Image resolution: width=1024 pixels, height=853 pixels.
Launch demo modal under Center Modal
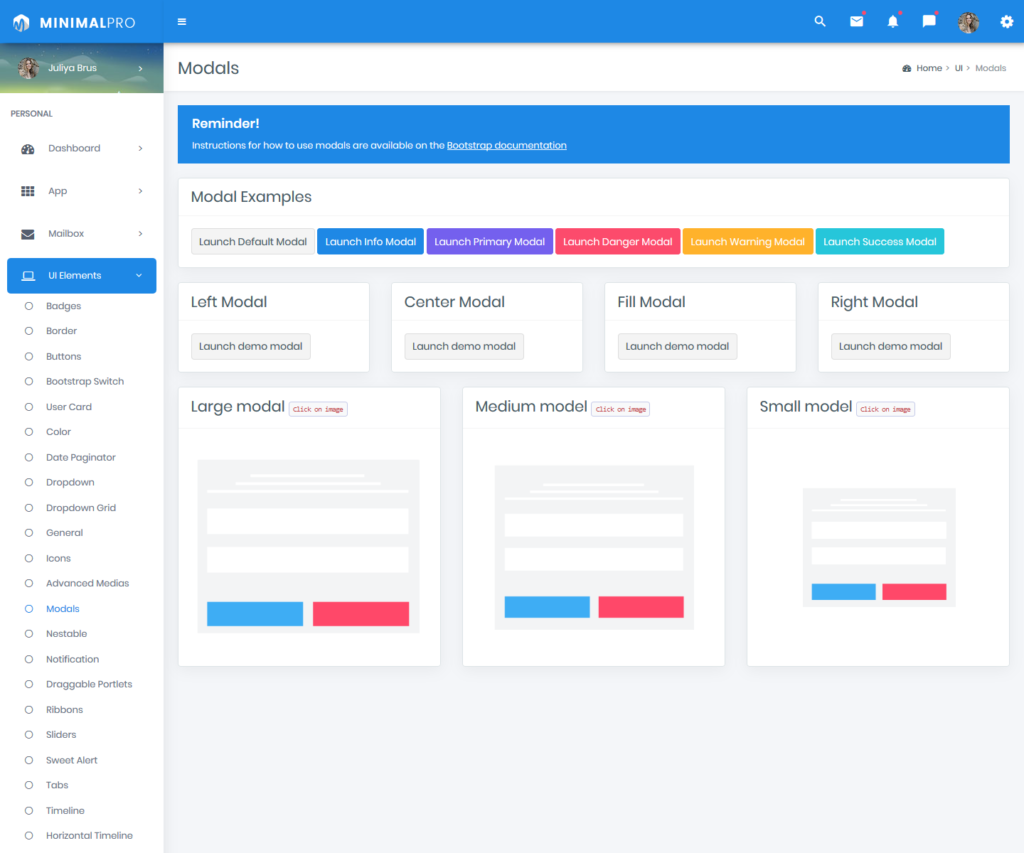click(464, 346)
